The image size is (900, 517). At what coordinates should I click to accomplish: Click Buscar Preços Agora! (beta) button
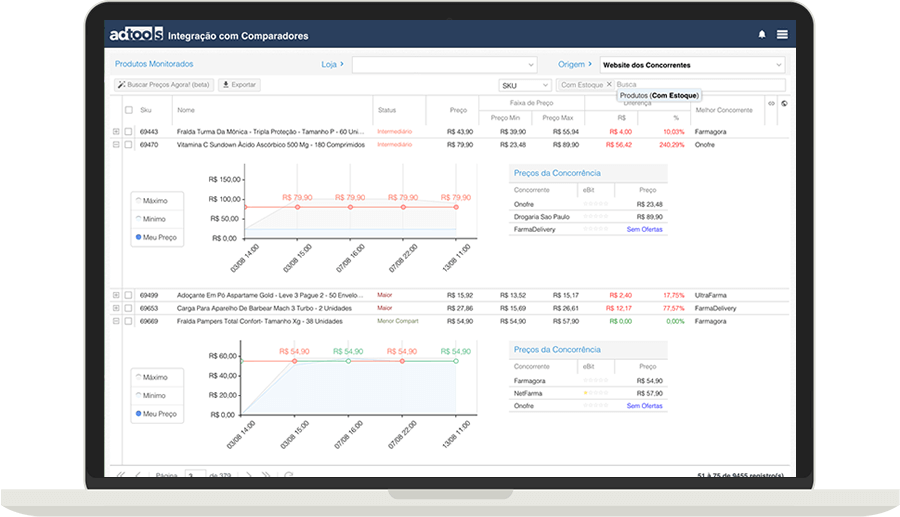click(164, 85)
